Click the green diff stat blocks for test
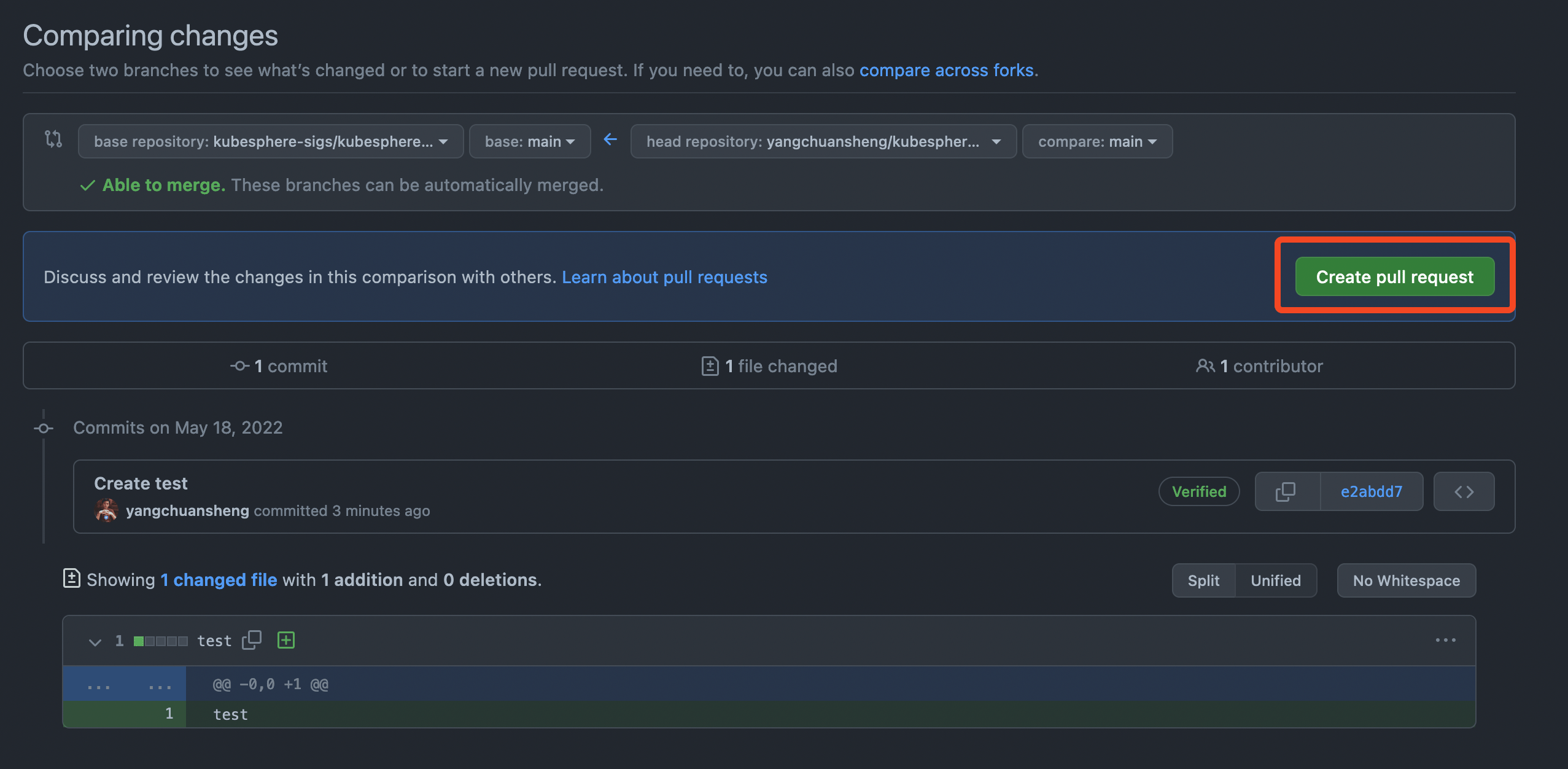Image resolution: width=1568 pixels, height=769 pixels. pyautogui.click(x=160, y=640)
